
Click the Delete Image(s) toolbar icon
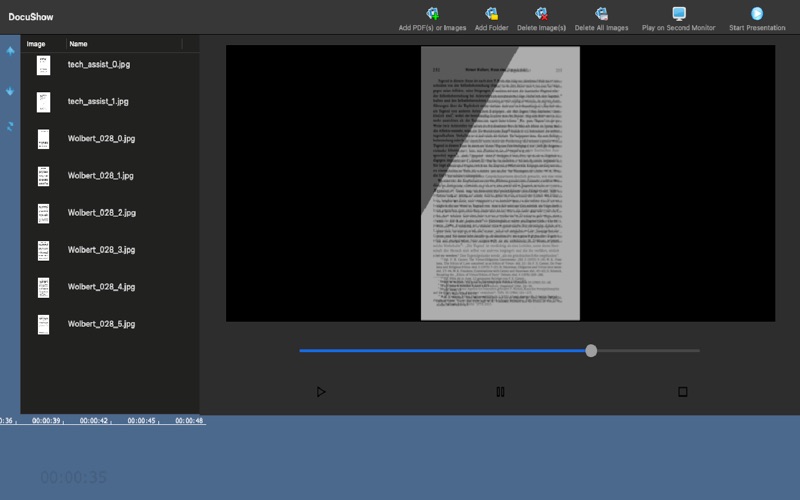pos(541,14)
